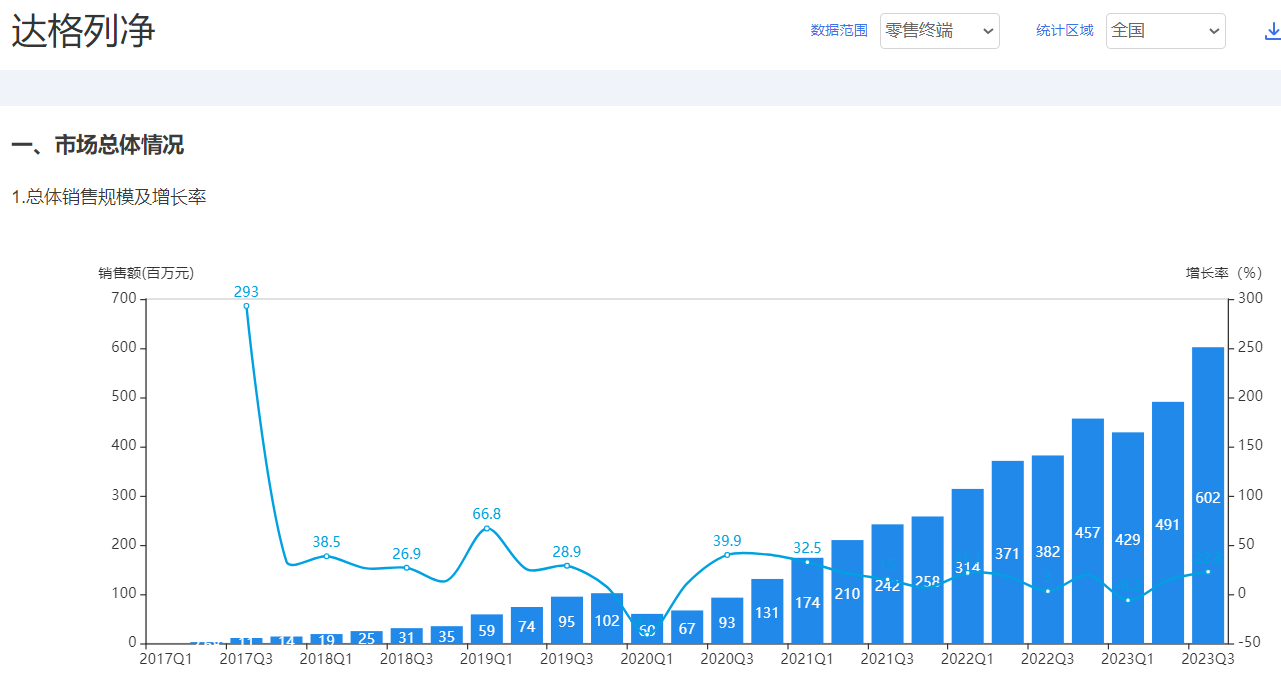This screenshot has height=681, width=1281.
Task: Select the 38.5 growth rate data point
Action: click(x=326, y=556)
